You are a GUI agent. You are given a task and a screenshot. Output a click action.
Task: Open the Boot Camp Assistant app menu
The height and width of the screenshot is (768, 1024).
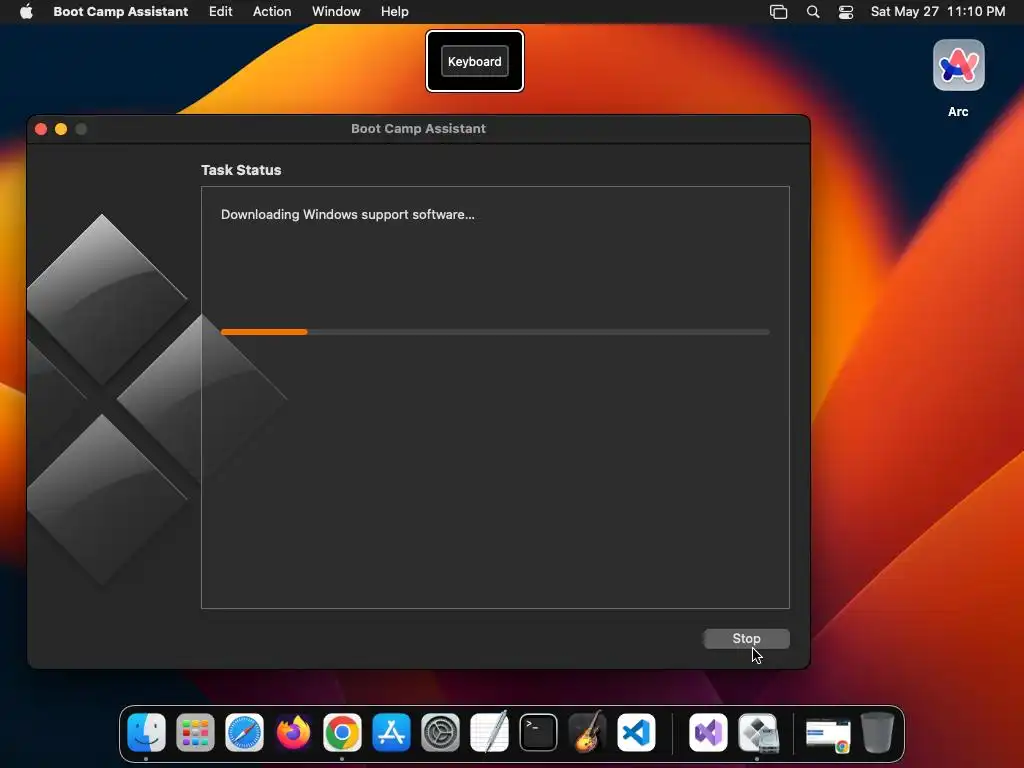pos(120,11)
